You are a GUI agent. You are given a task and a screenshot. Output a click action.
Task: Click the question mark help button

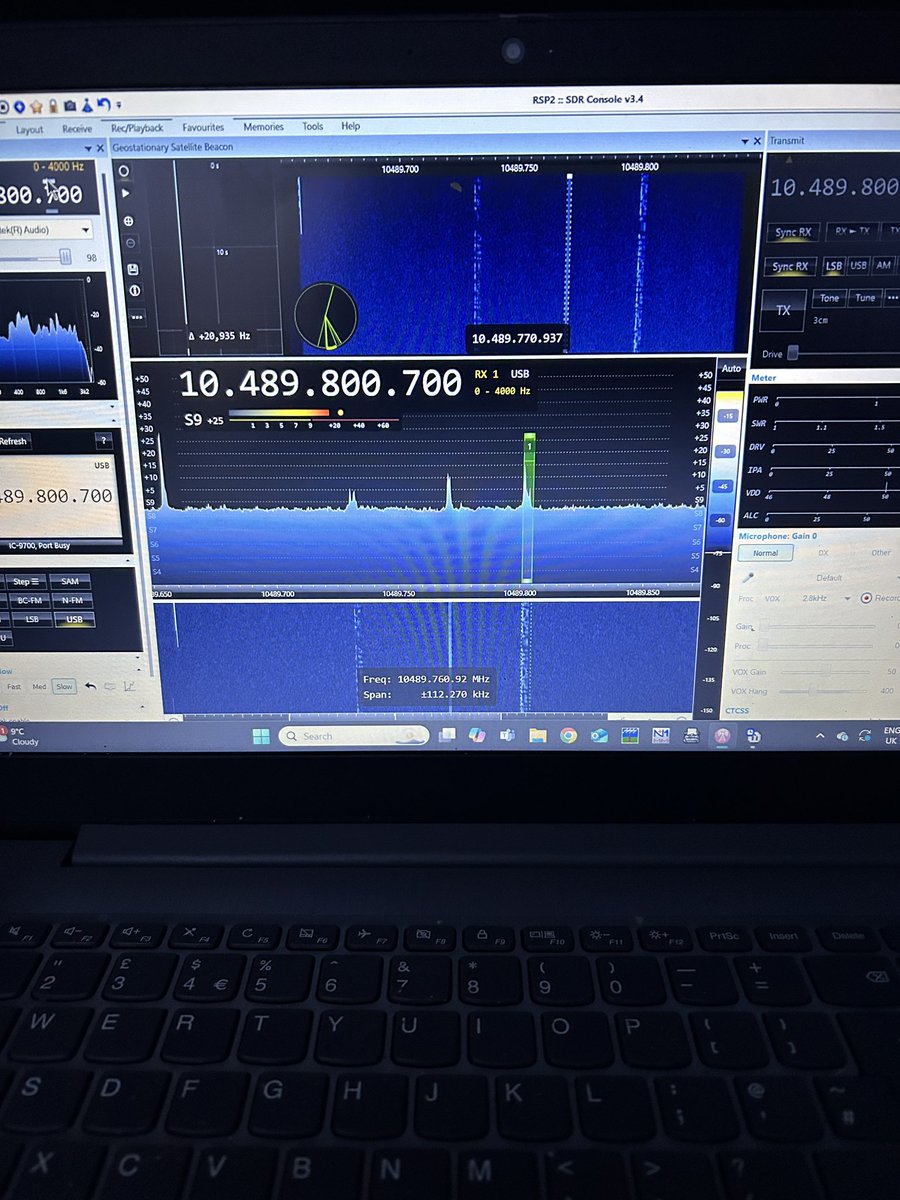pyautogui.click(x=104, y=441)
